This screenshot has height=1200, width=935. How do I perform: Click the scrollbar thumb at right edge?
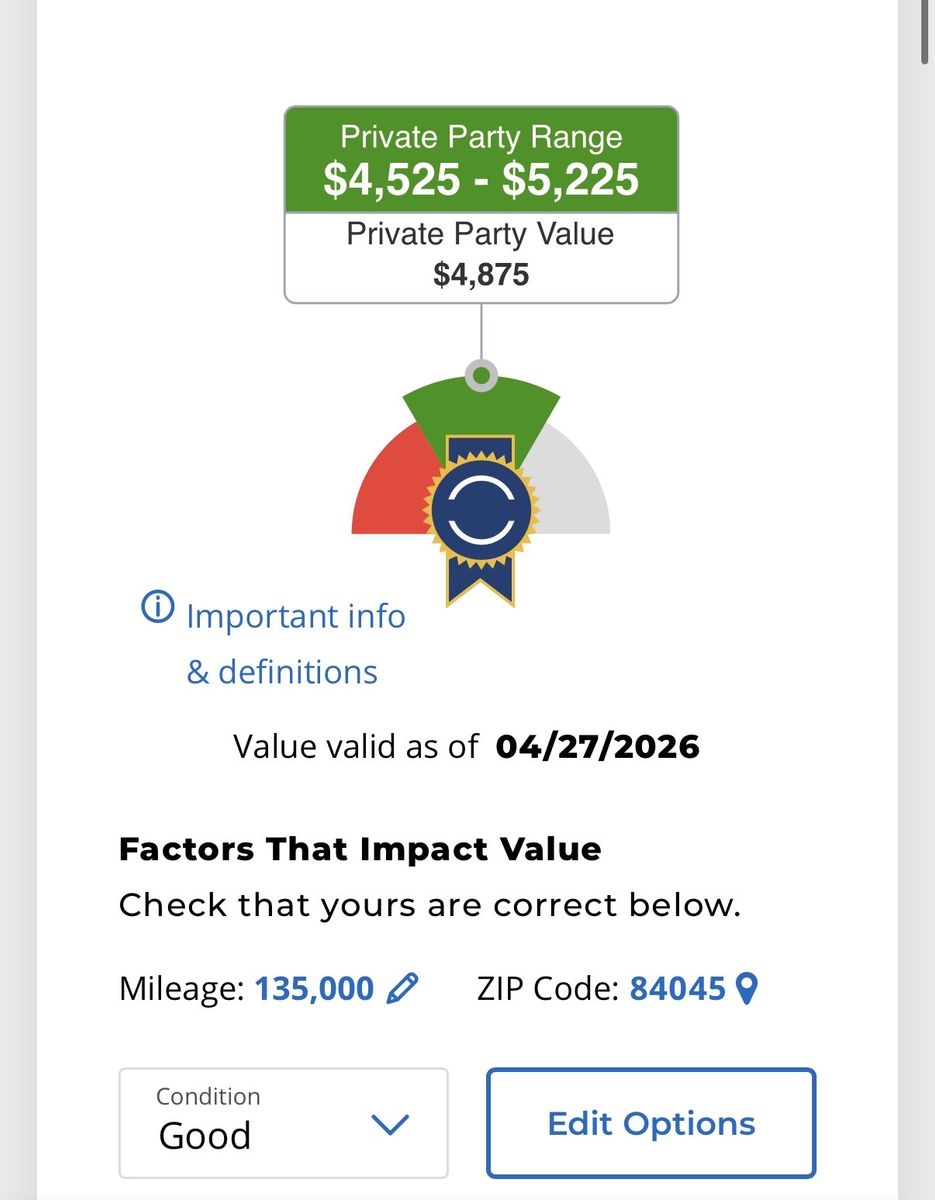click(927, 30)
